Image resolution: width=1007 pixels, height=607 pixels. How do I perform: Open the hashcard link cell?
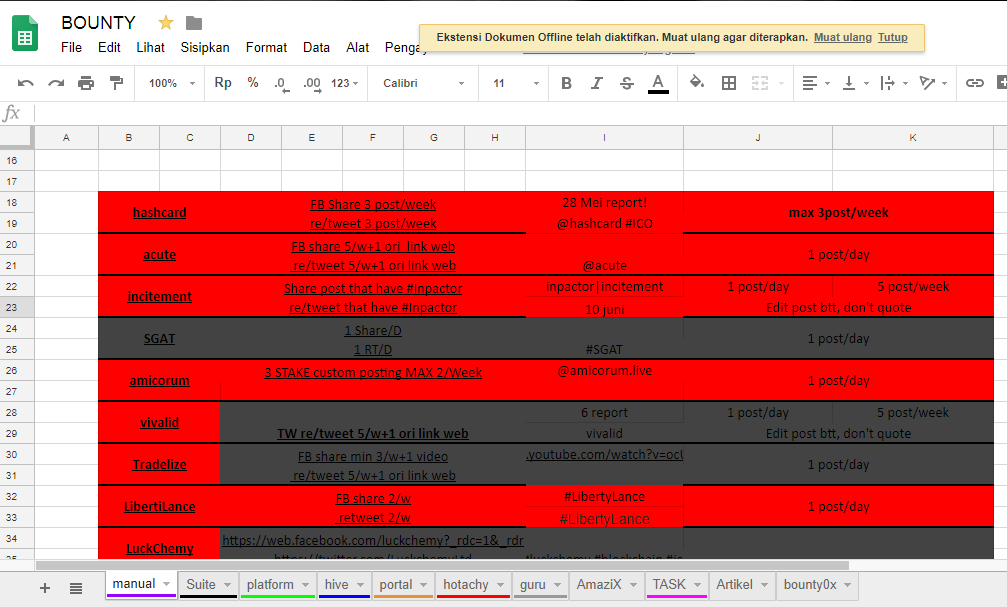[x=159, y=213]
